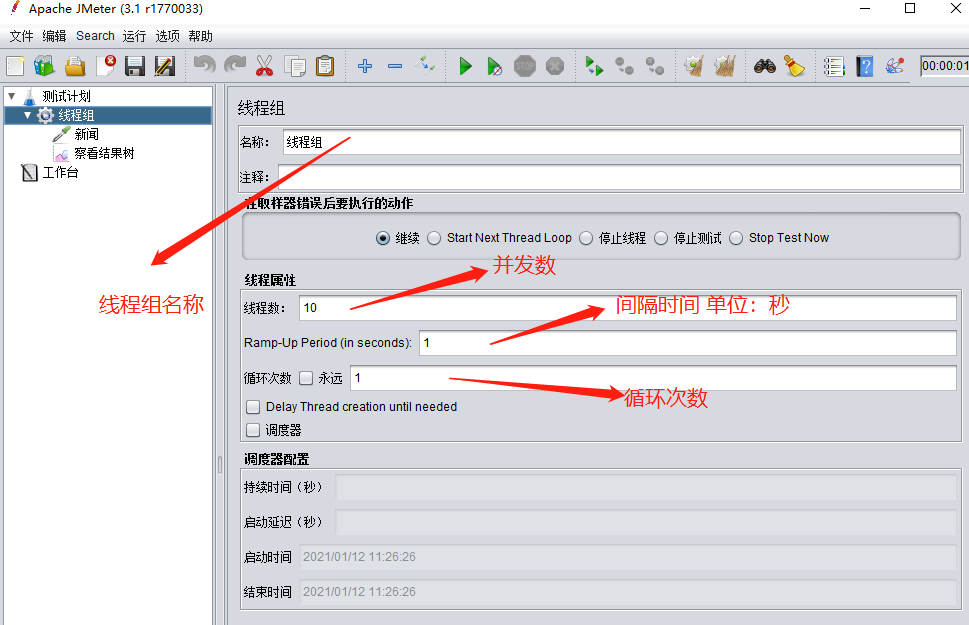Open the 文件 menu

click(22, 36)
